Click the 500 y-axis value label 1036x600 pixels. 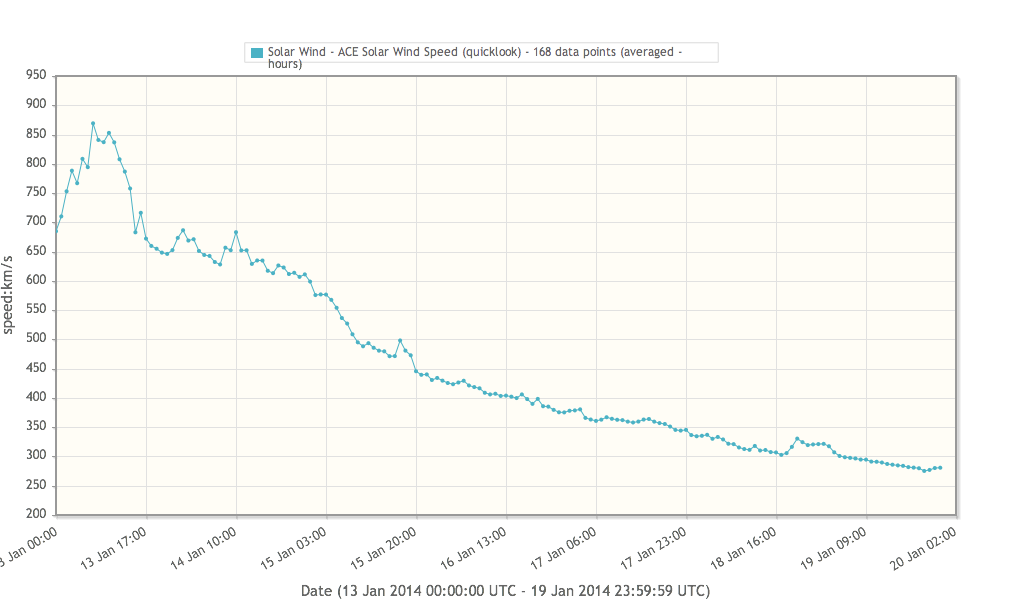click(x=36, y=339)
